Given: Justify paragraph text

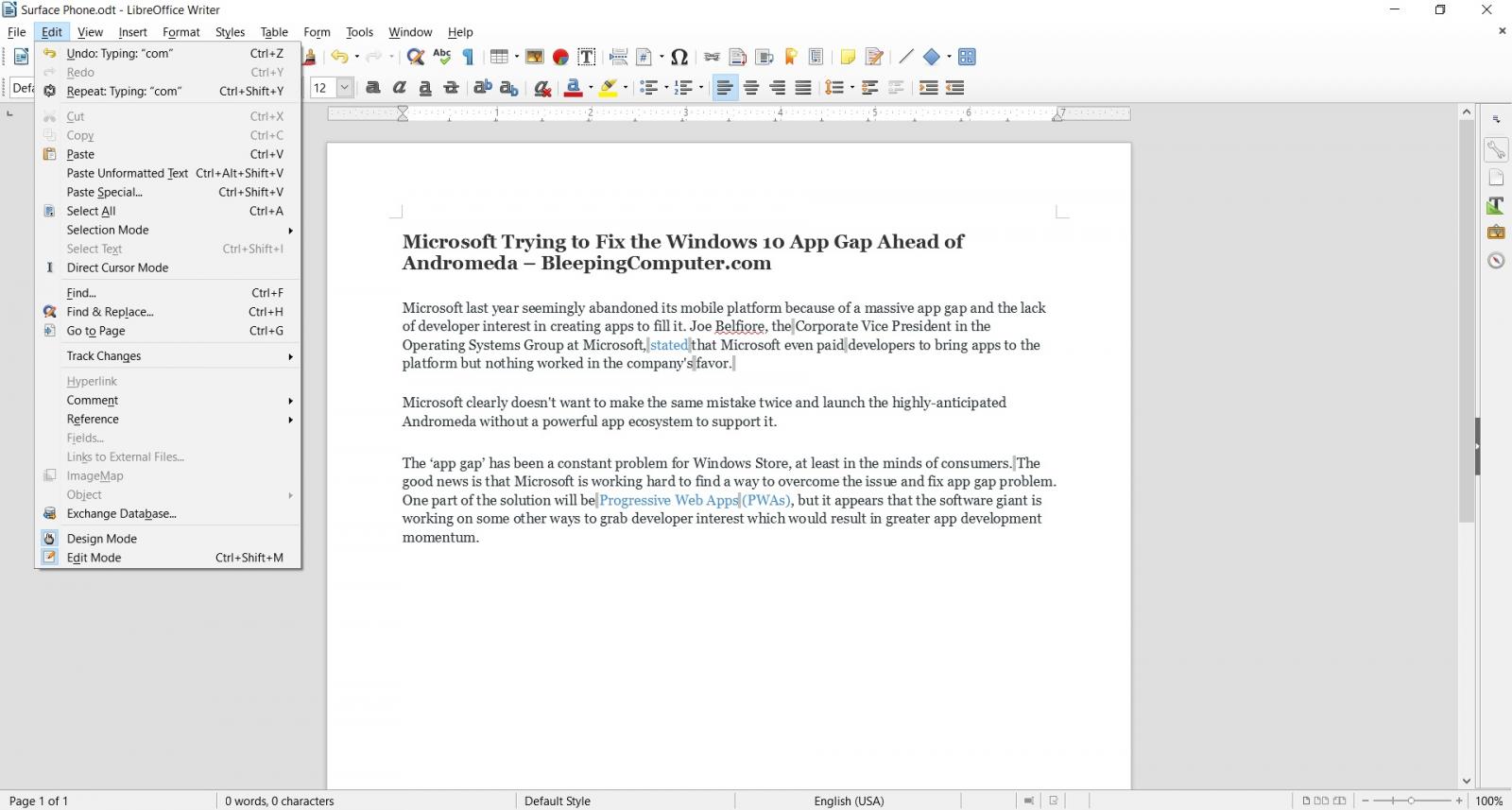Looking at the screenshot, I should [803, 88].
